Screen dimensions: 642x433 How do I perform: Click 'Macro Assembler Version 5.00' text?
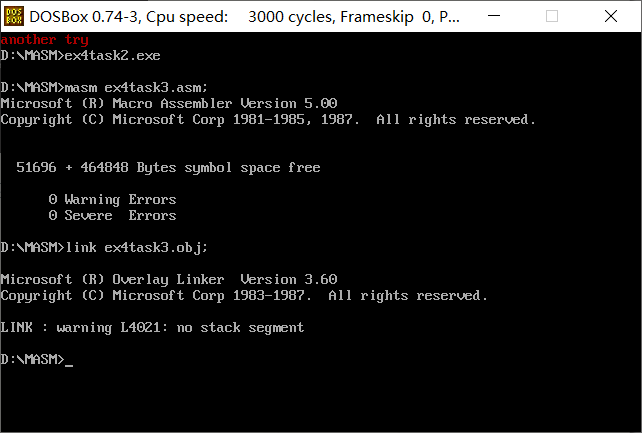click(225, 103)
